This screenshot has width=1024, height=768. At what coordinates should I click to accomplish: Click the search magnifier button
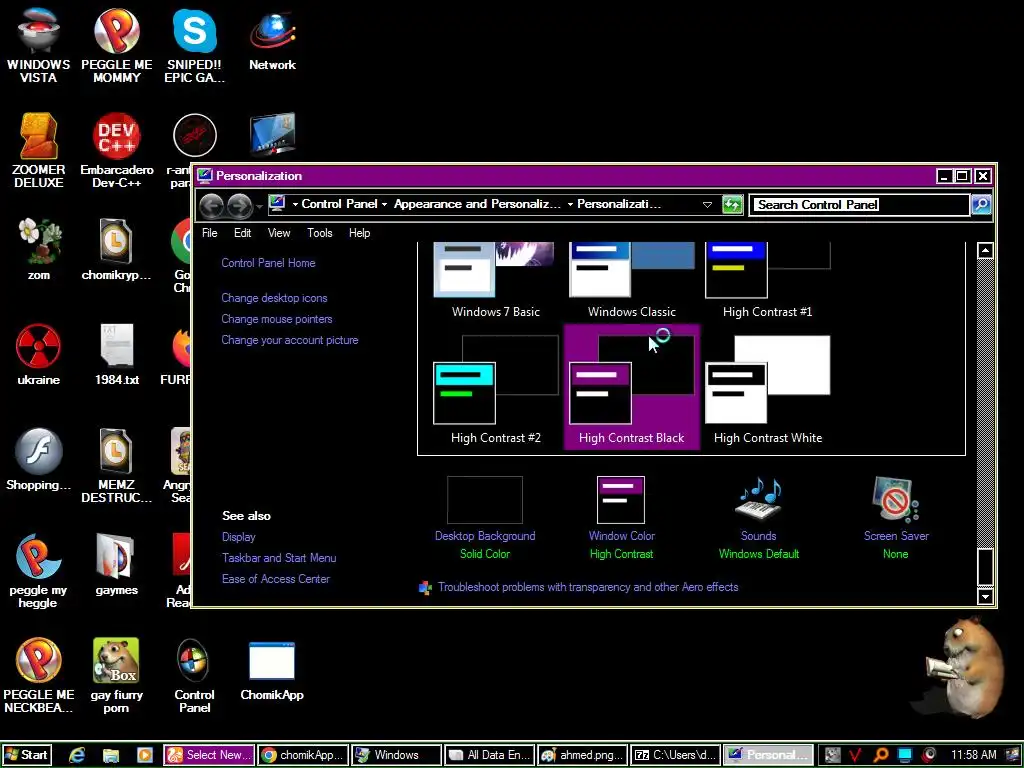coord(981,204)
